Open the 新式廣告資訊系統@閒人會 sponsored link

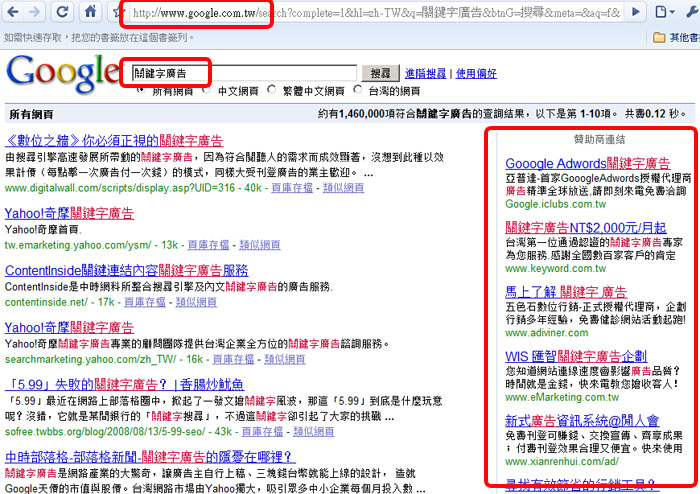pos(582,420)
